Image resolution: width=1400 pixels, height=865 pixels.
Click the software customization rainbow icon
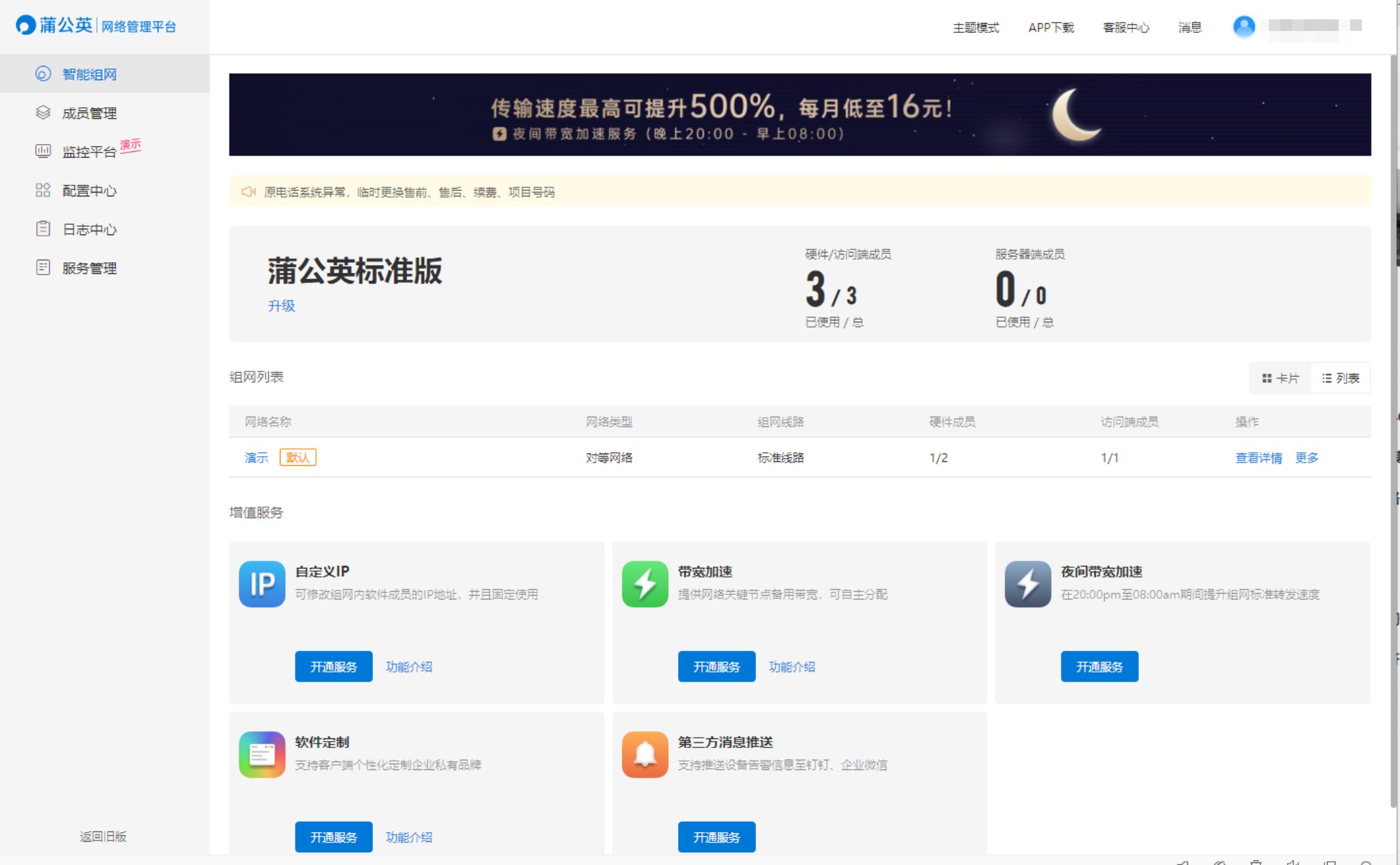coord(262,755)
